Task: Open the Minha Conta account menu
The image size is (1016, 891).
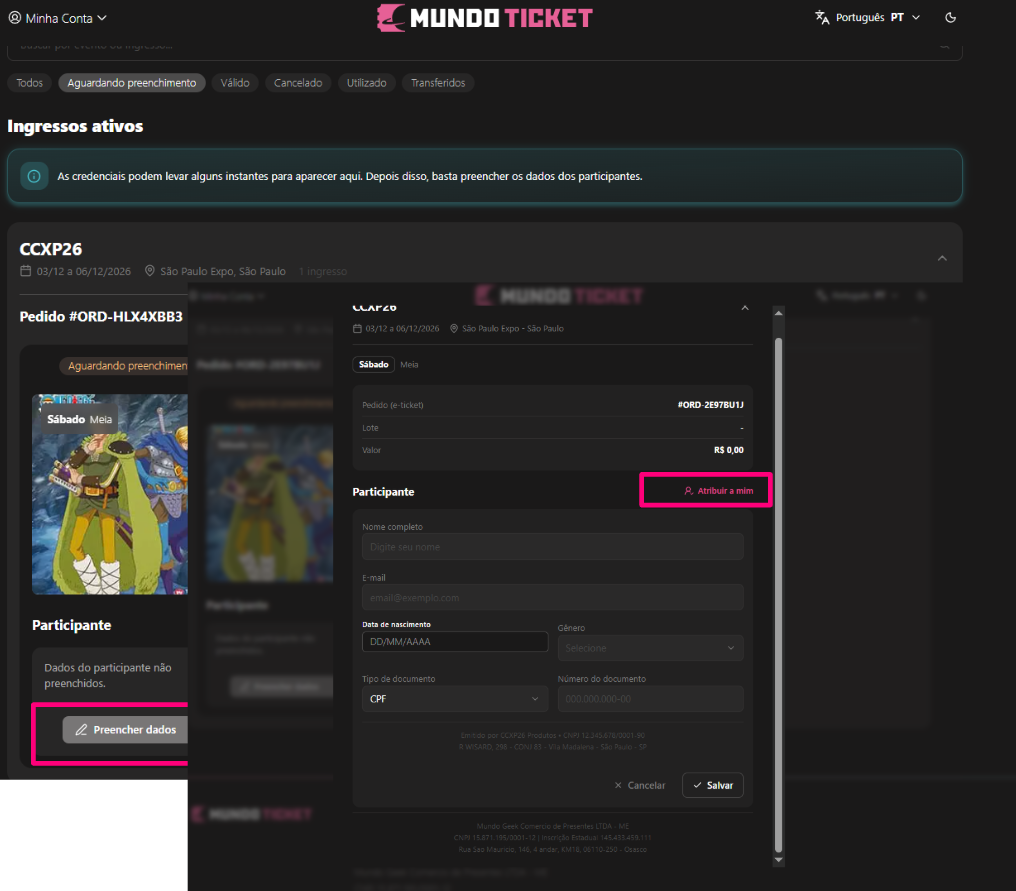Action: click(x=57, y=18)
